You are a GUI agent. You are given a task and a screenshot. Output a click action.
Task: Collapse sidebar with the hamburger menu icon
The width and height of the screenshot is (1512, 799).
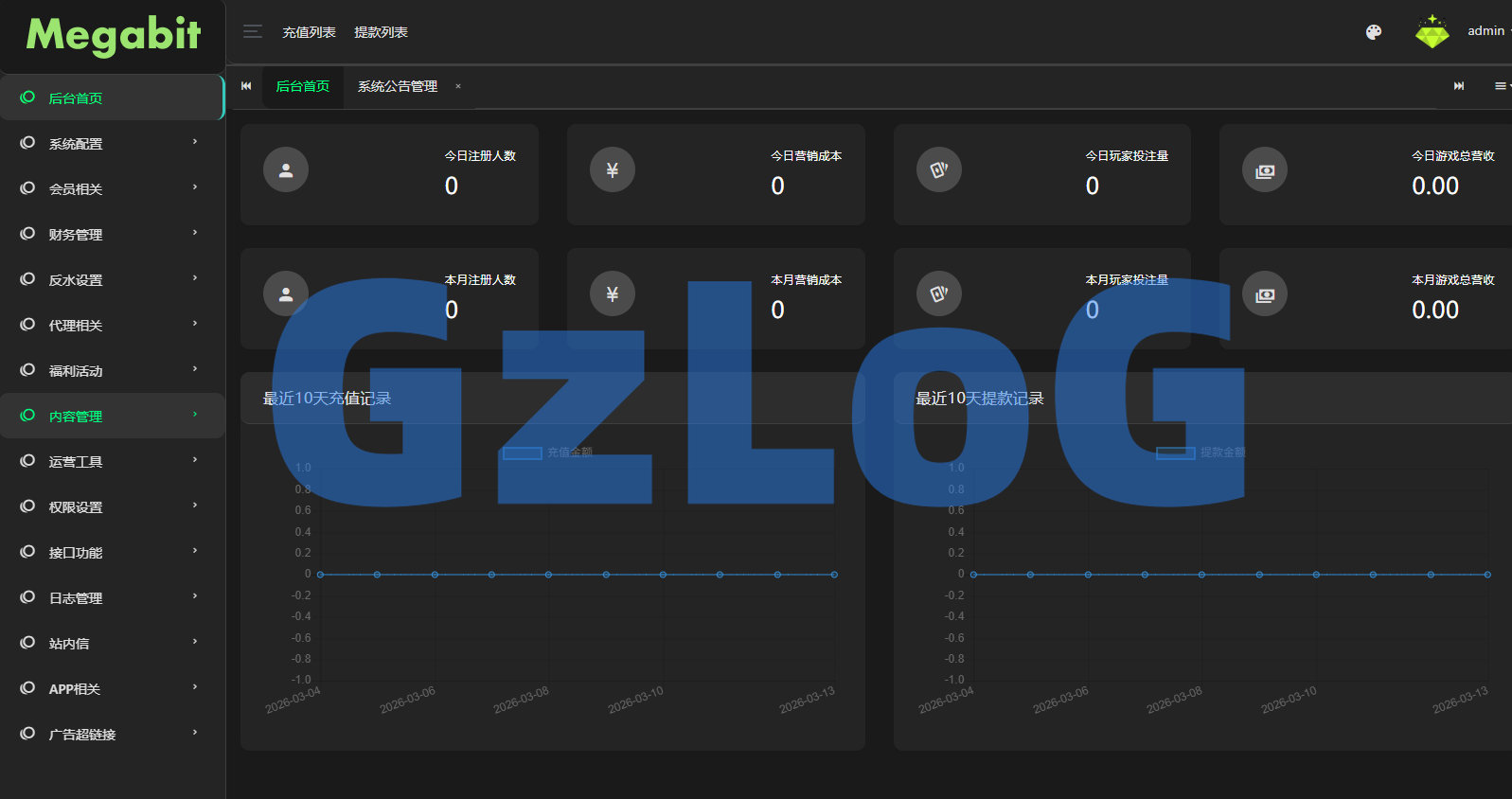[252, 32]
